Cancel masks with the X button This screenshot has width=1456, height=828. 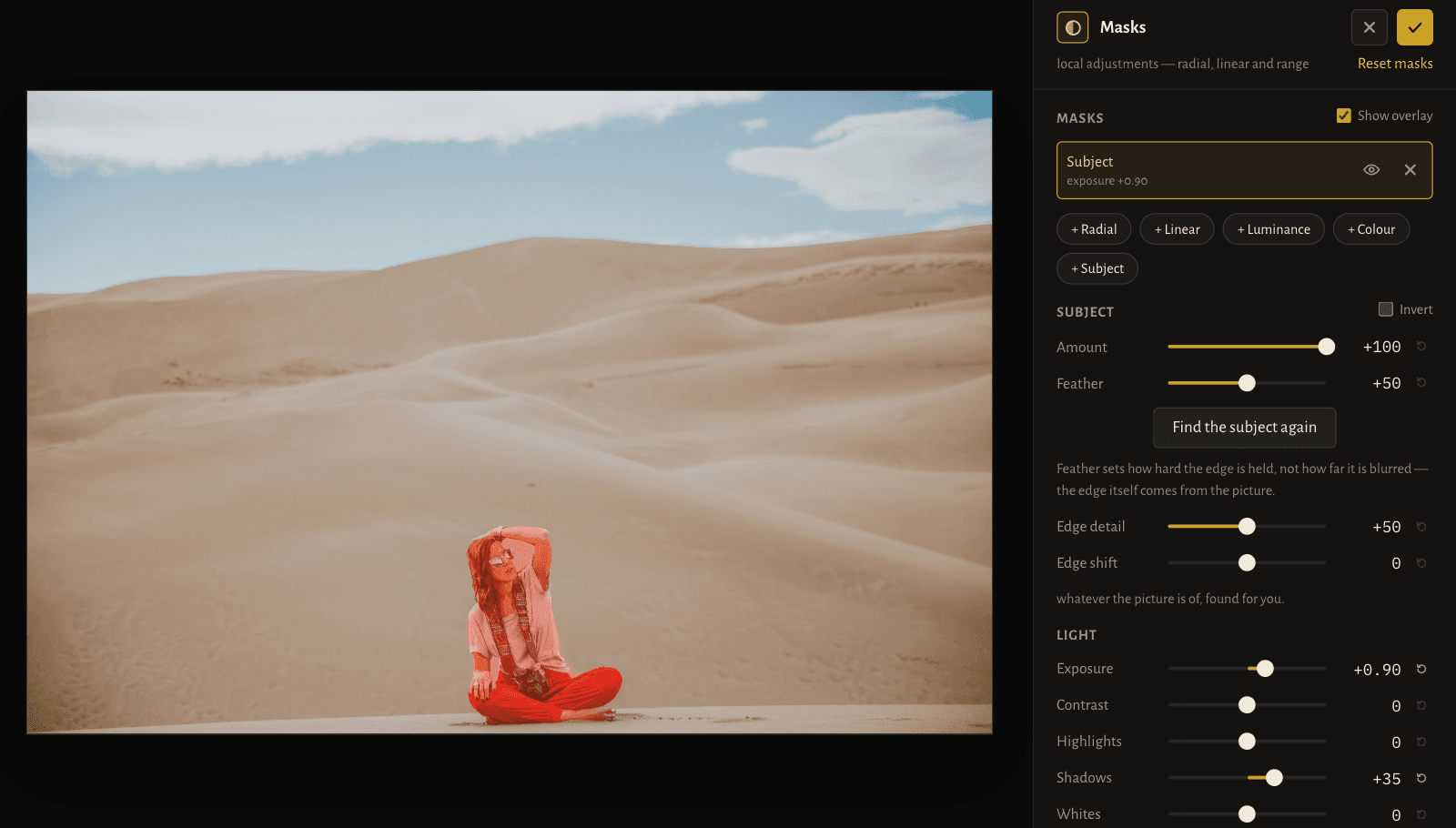[x=1369, y=27]
